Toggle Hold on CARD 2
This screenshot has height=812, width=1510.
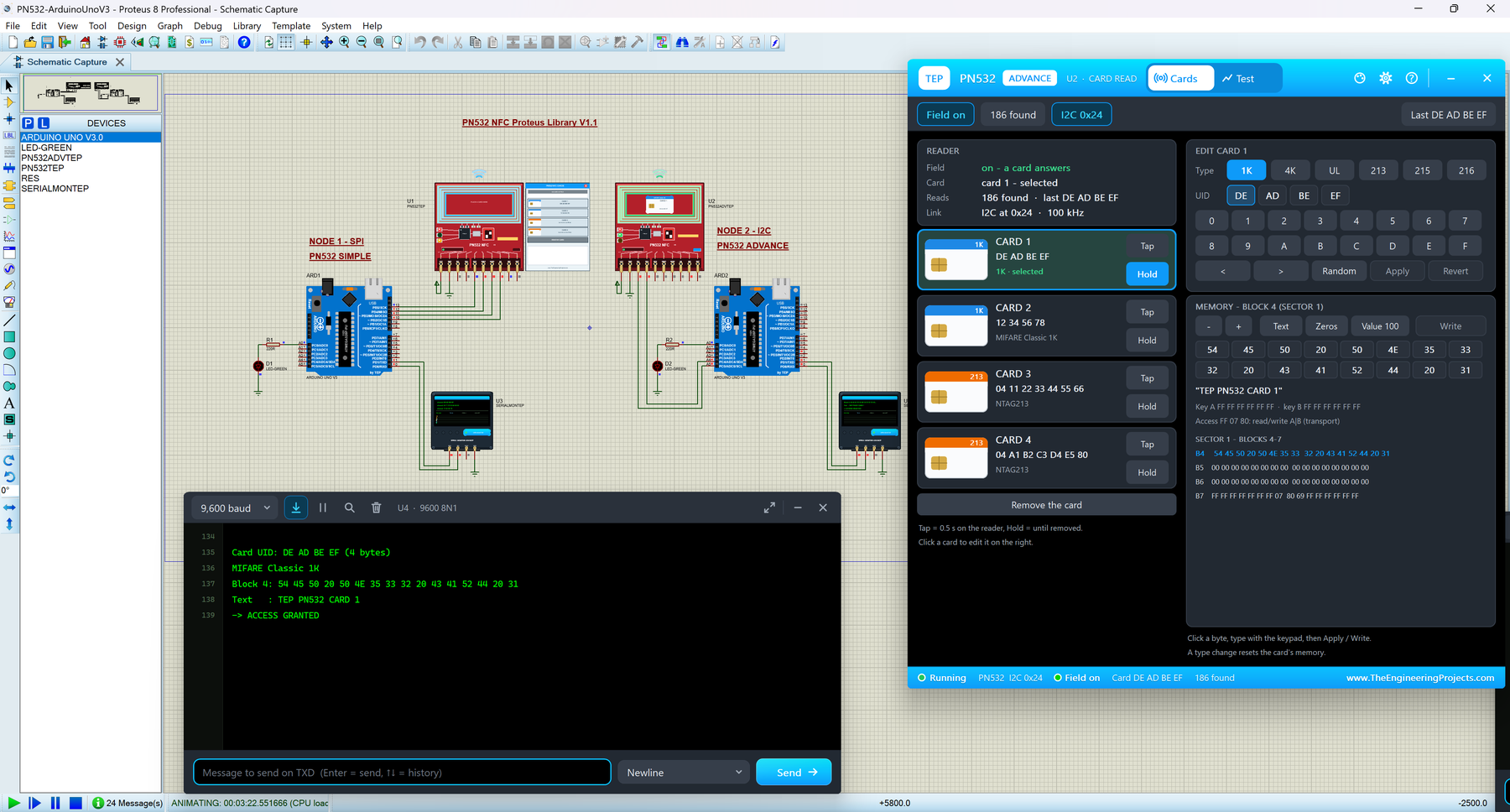pos(1147,341)
